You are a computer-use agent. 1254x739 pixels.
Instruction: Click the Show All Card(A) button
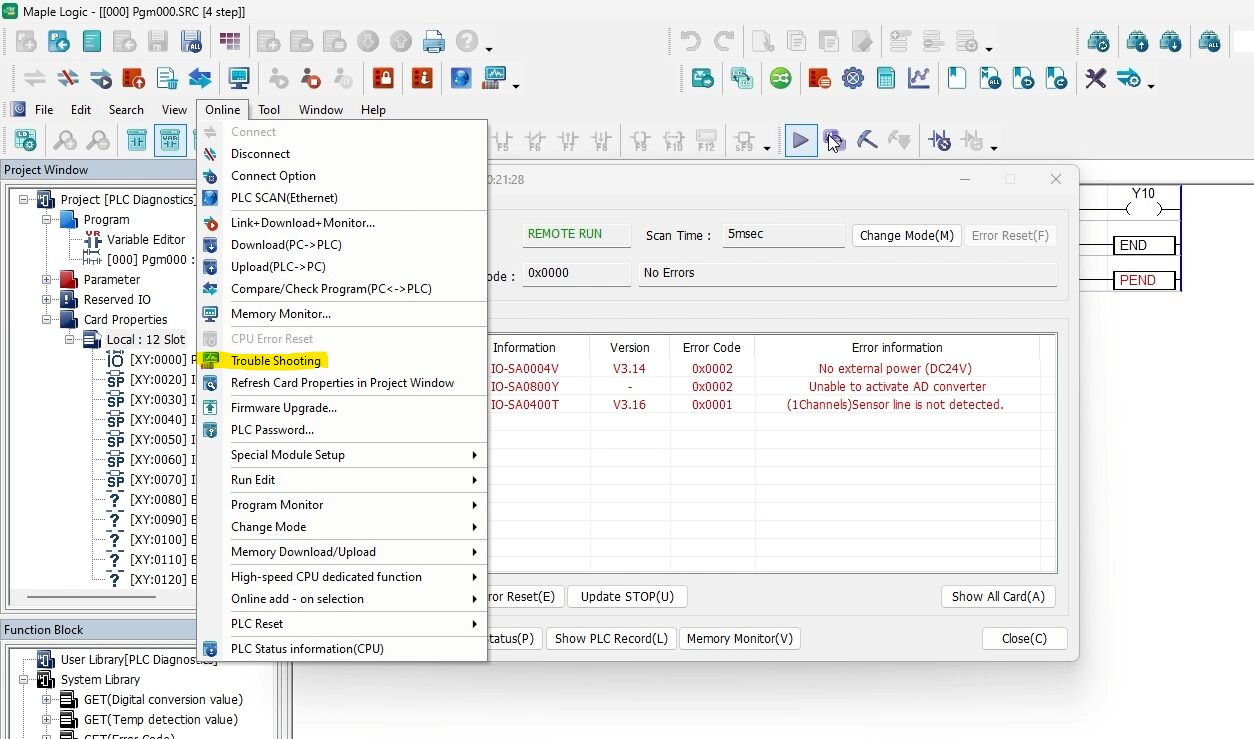point(997,596)
